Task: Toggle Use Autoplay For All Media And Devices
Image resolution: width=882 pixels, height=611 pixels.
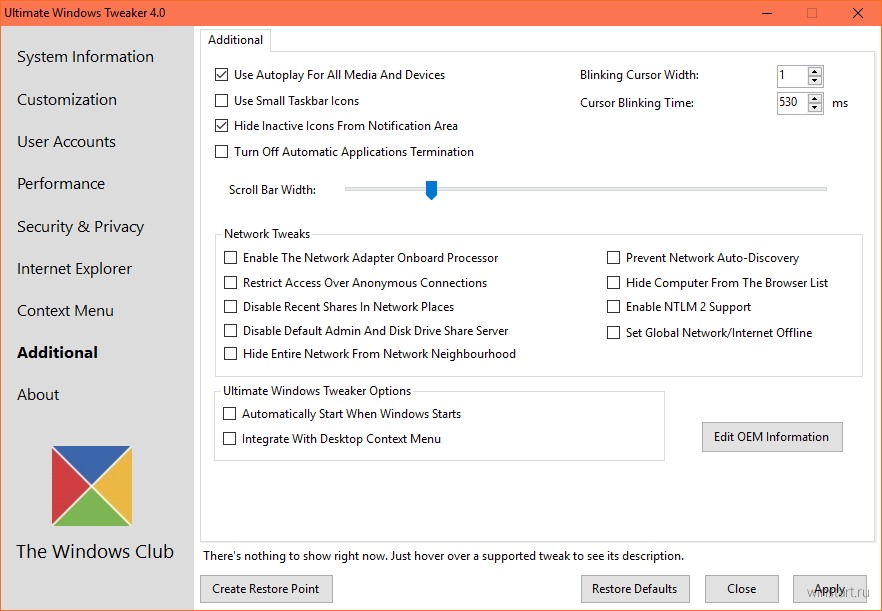Action: pyautogui.click(x=222, y=75)
